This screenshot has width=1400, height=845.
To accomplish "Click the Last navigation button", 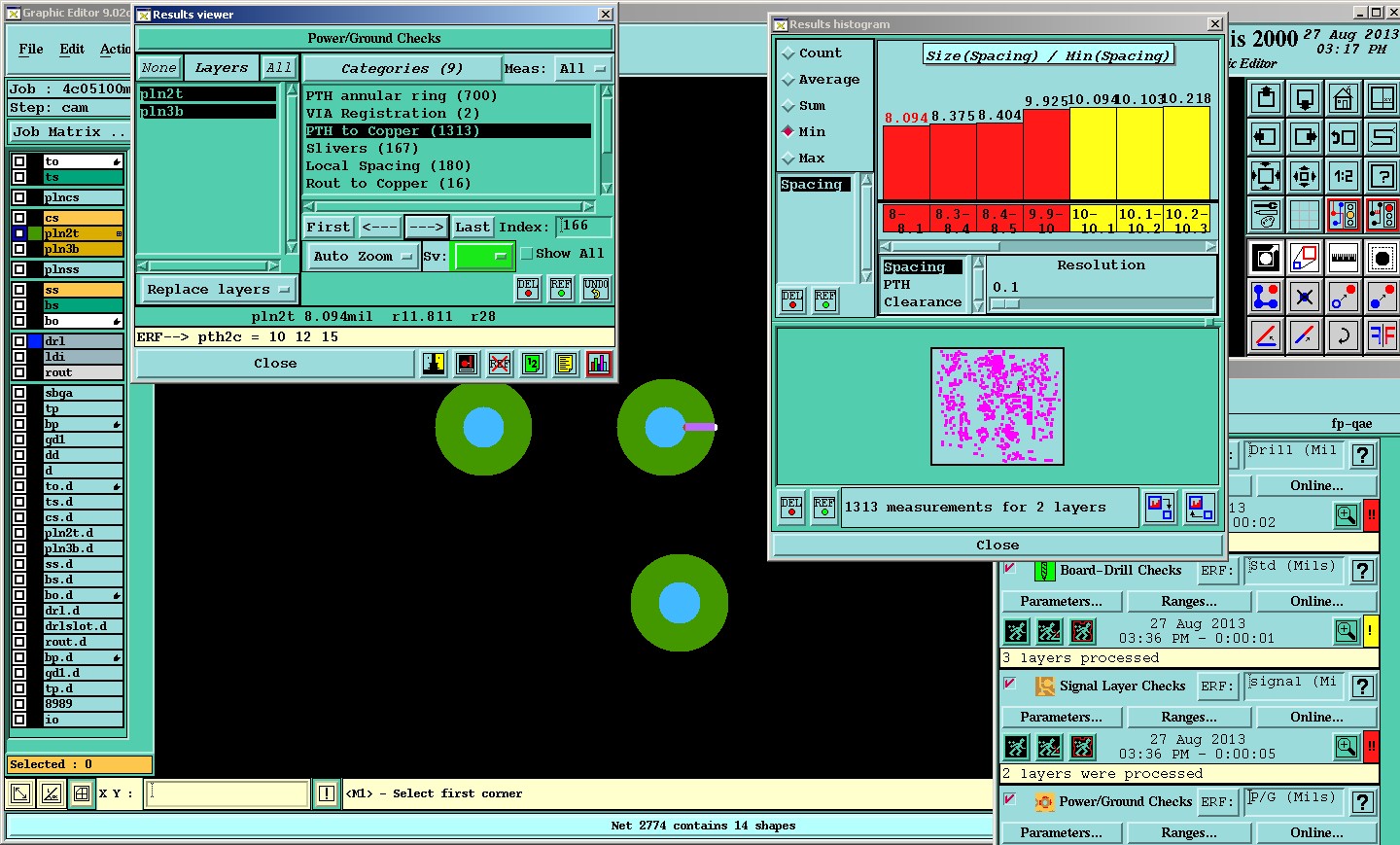I will [472, 228].
